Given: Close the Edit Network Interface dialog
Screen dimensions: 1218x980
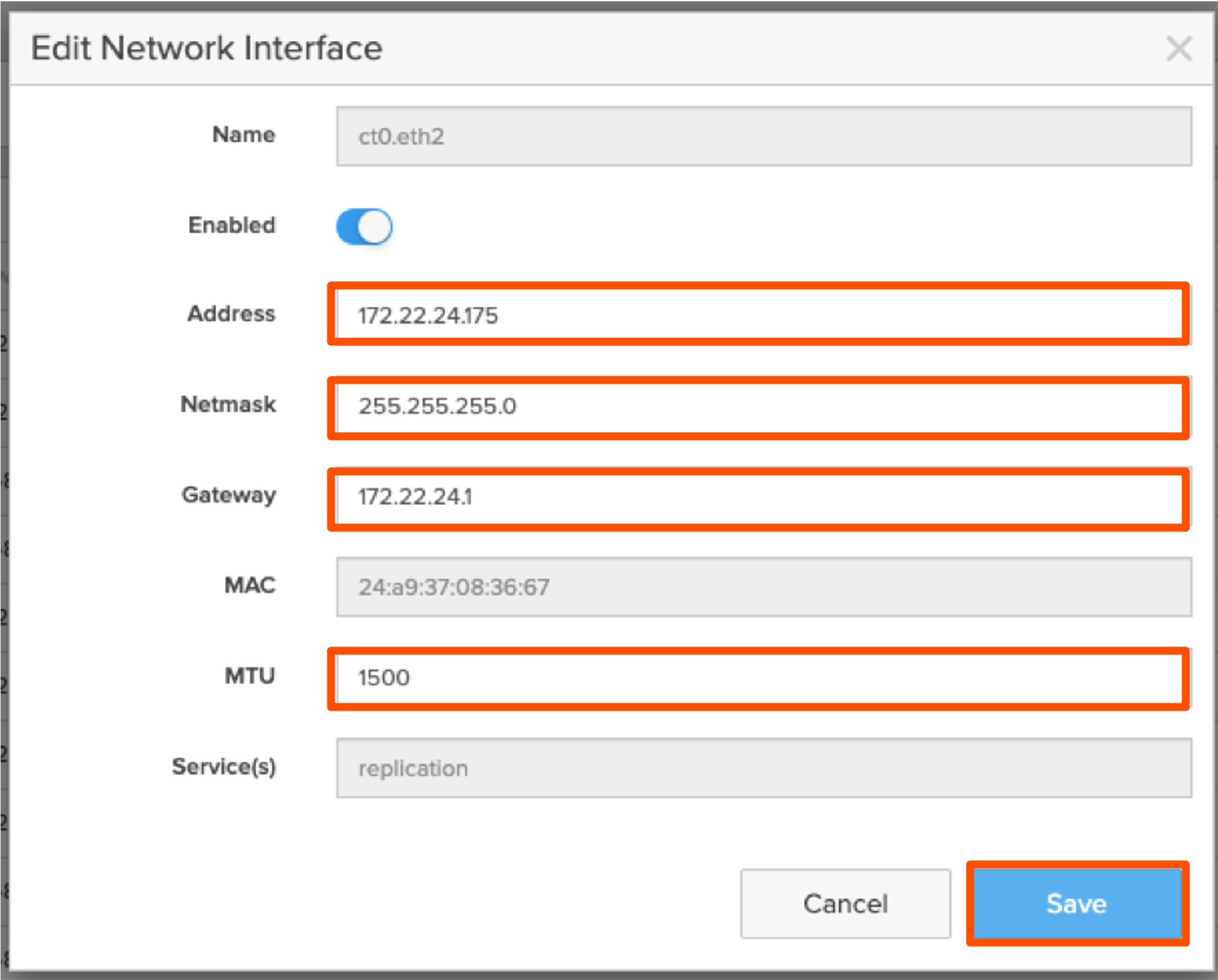Looking at the screenshot, I should tap(1178, 49).
